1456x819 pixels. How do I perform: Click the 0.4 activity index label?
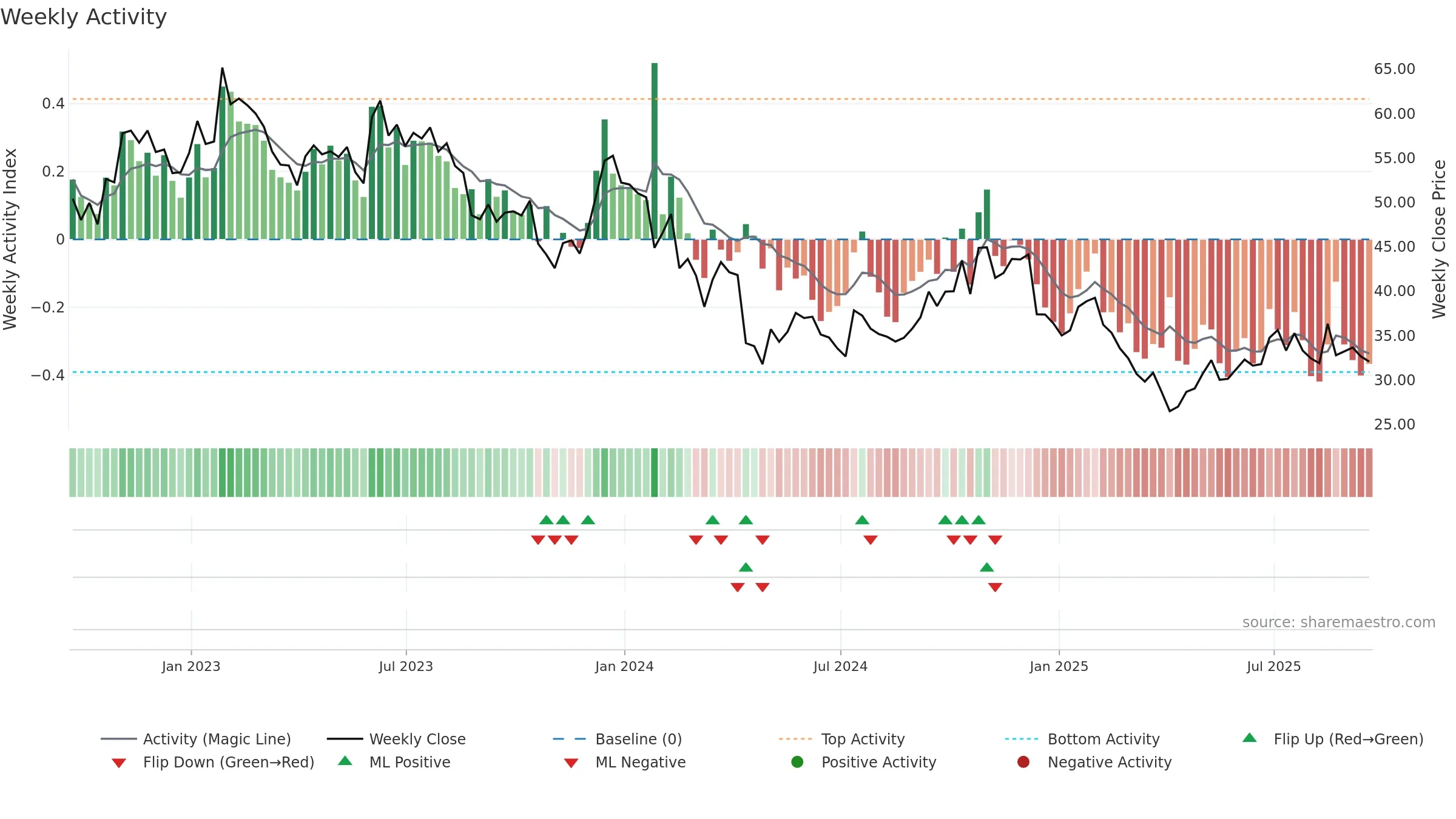pos(53,104)
